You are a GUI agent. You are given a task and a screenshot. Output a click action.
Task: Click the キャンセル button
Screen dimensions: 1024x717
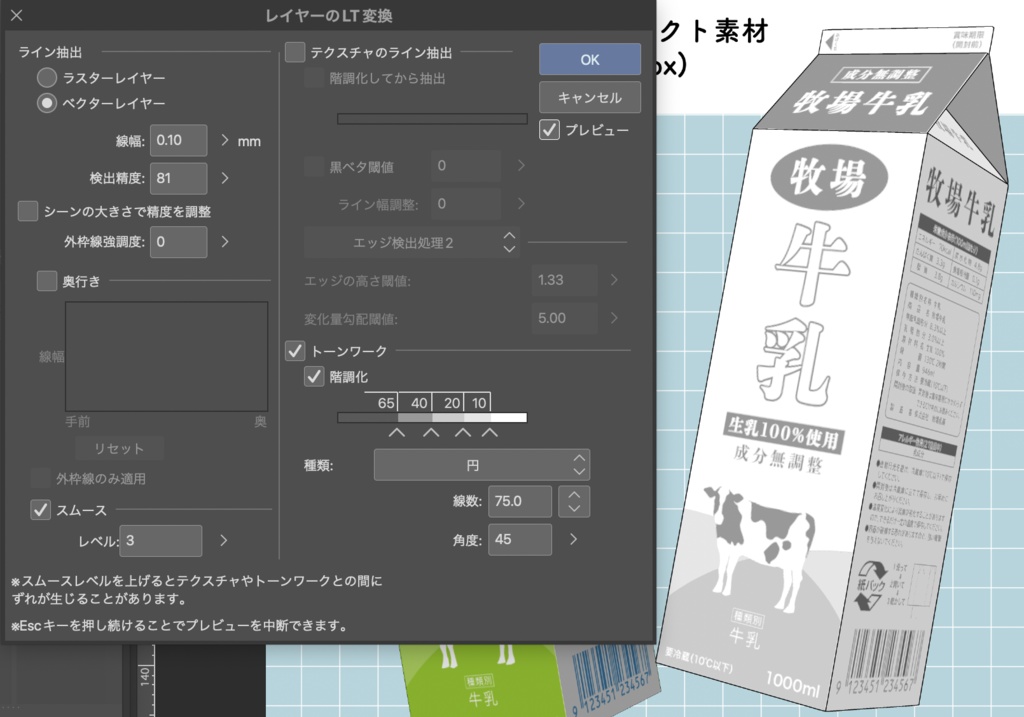589,97
